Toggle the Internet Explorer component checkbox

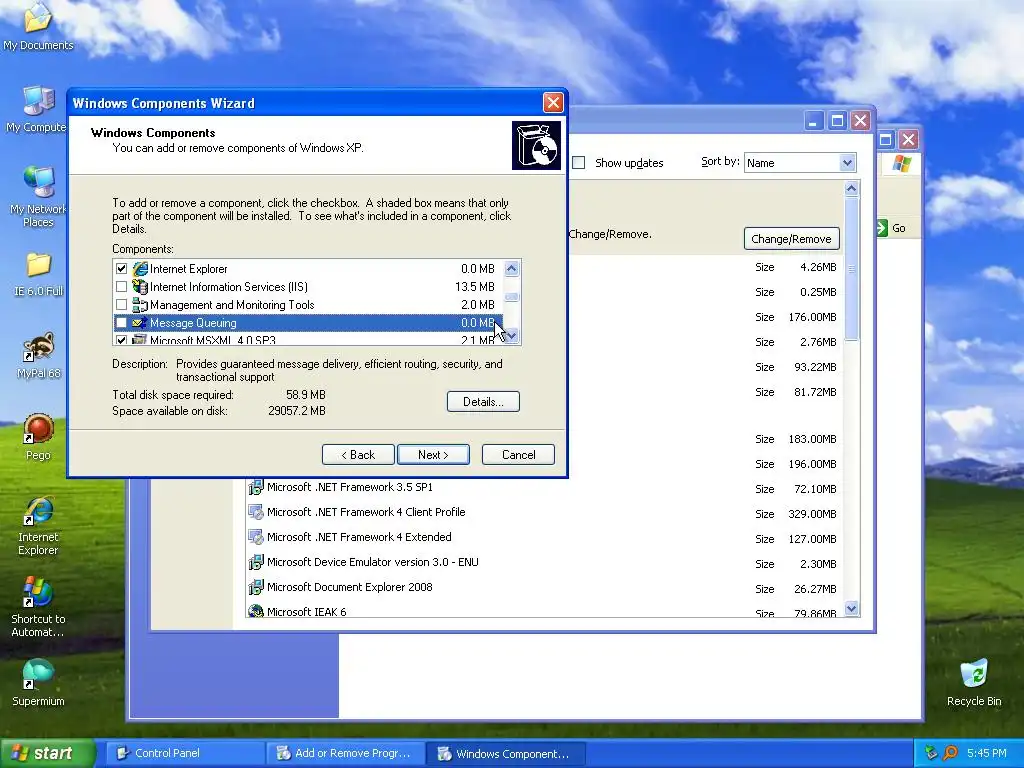point(121,268)
